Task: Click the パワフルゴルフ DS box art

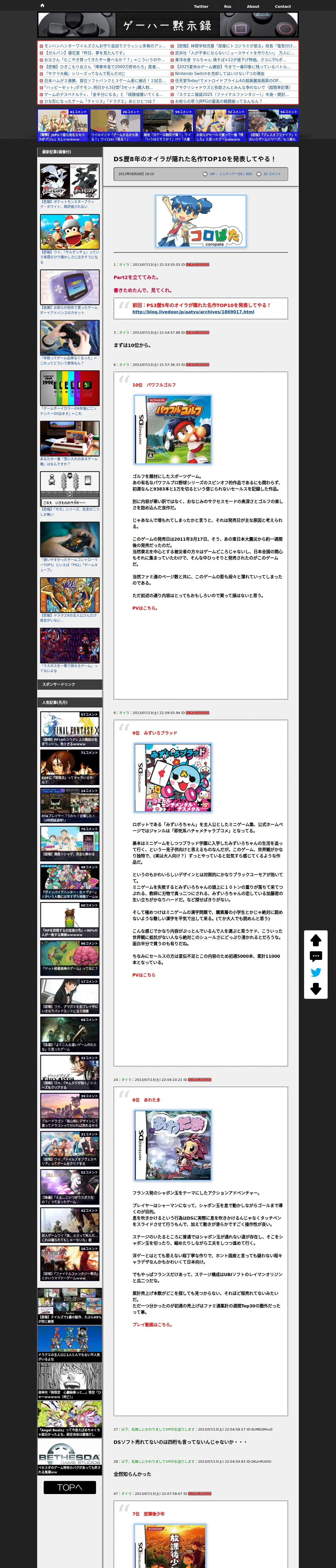Action: [x=173, y=430]
